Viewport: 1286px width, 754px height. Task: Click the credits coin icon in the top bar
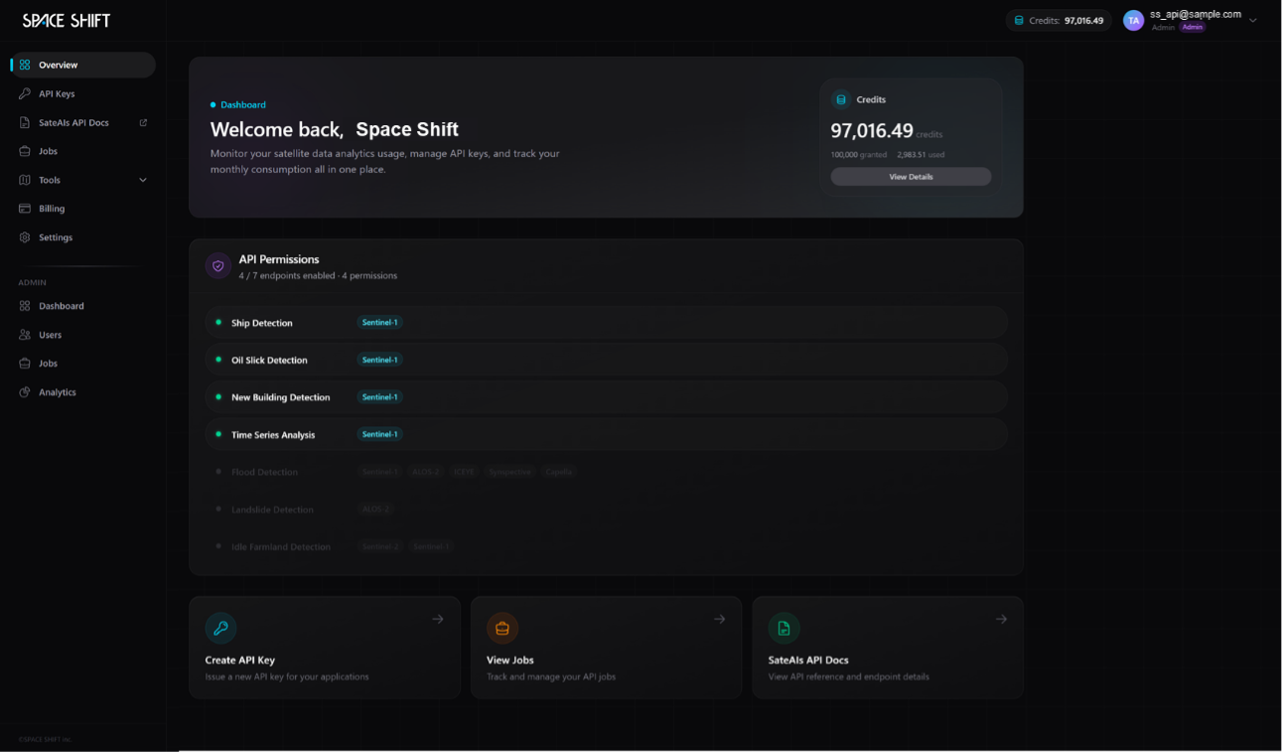click(x=1019, y=20)
